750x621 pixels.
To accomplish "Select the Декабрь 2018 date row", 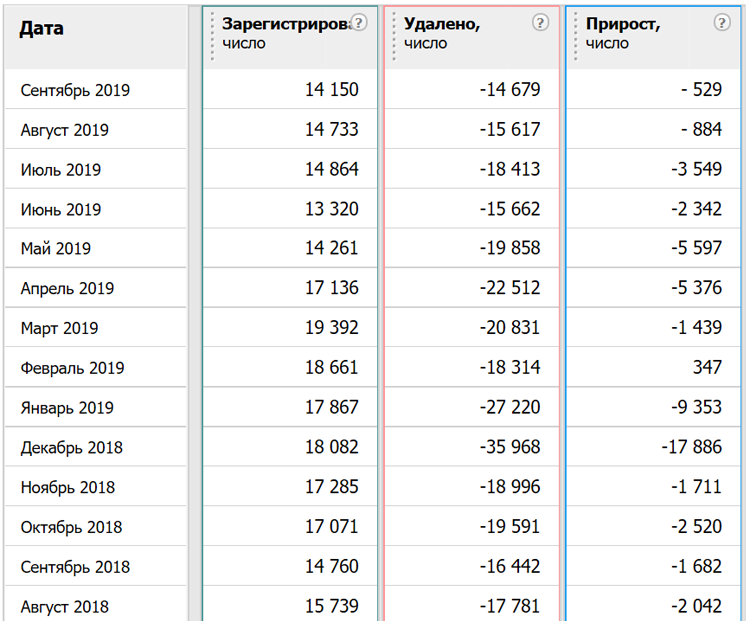I will pyautogui.click(x=72, y=447).
